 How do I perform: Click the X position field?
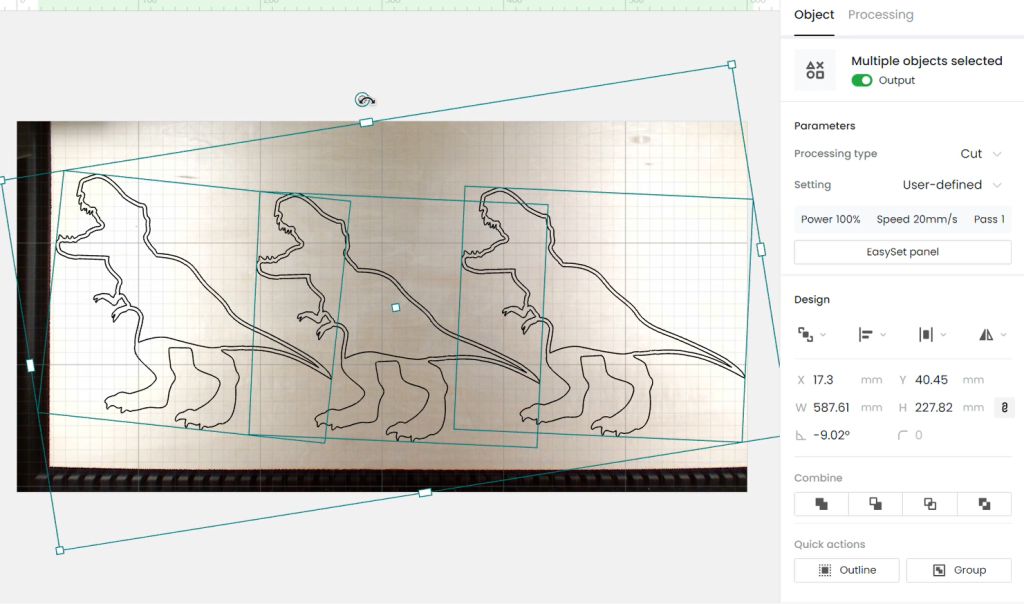[839, 380]
